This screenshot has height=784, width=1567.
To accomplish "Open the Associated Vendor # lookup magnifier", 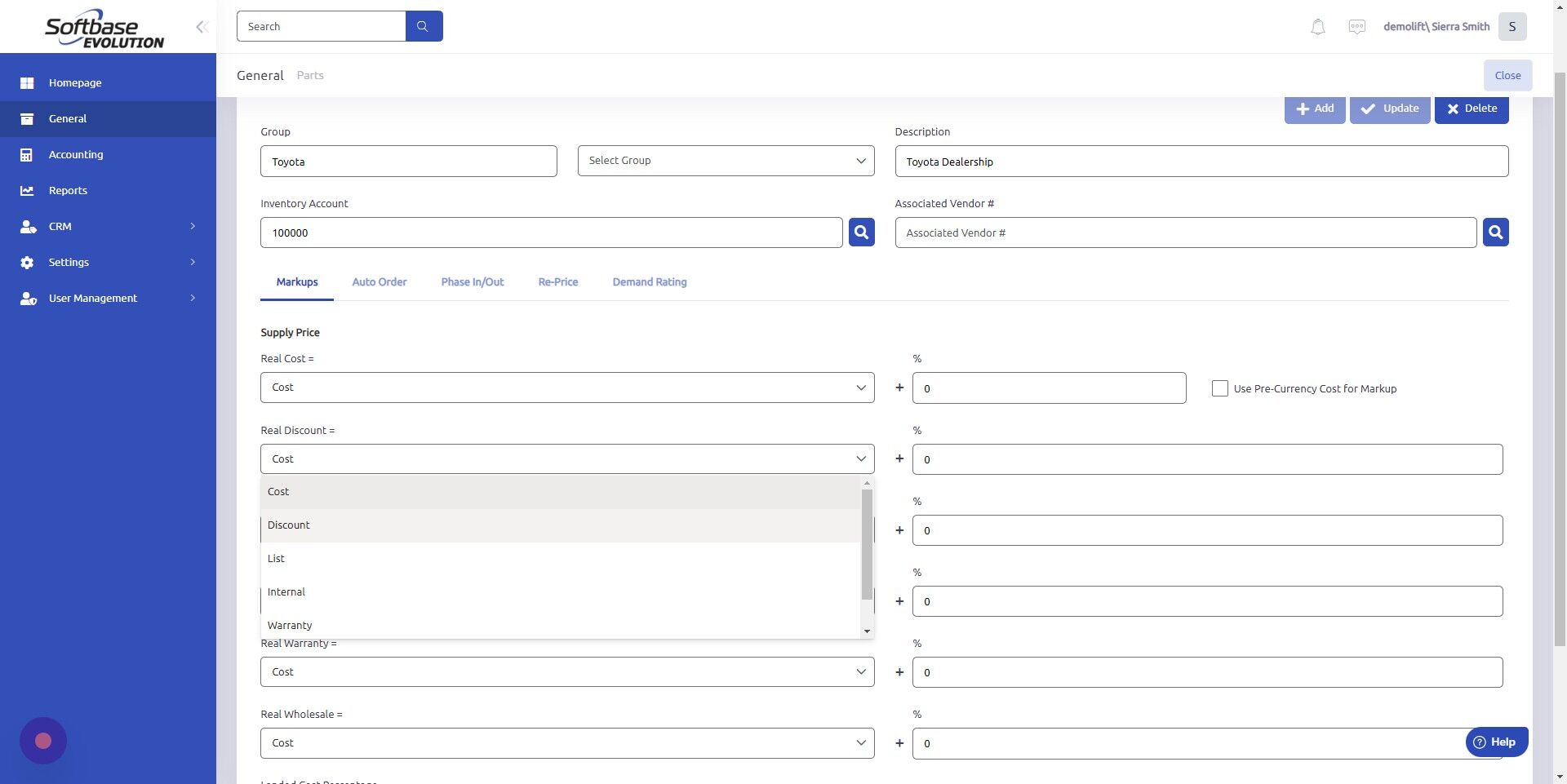I will pyautogui.click(x=1495, y=232).
